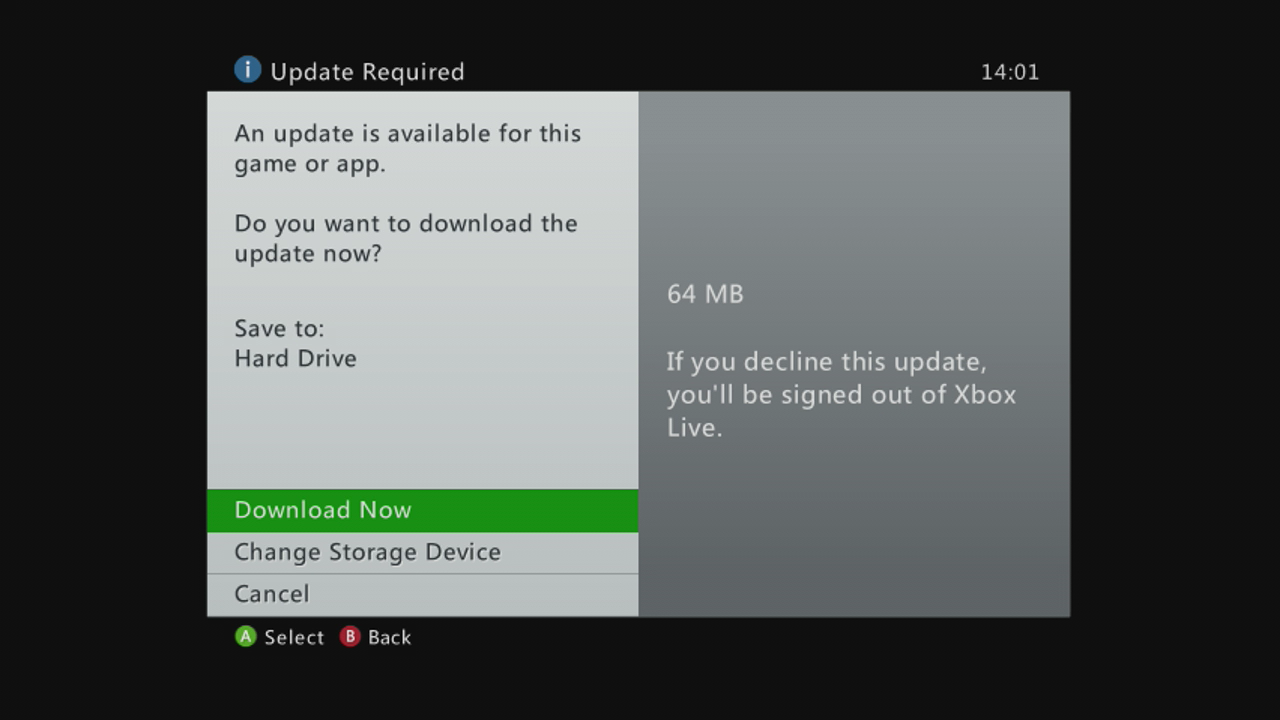Screen dimensions: 1280x720
Task: Click the red B button icon
Action: 349,637
